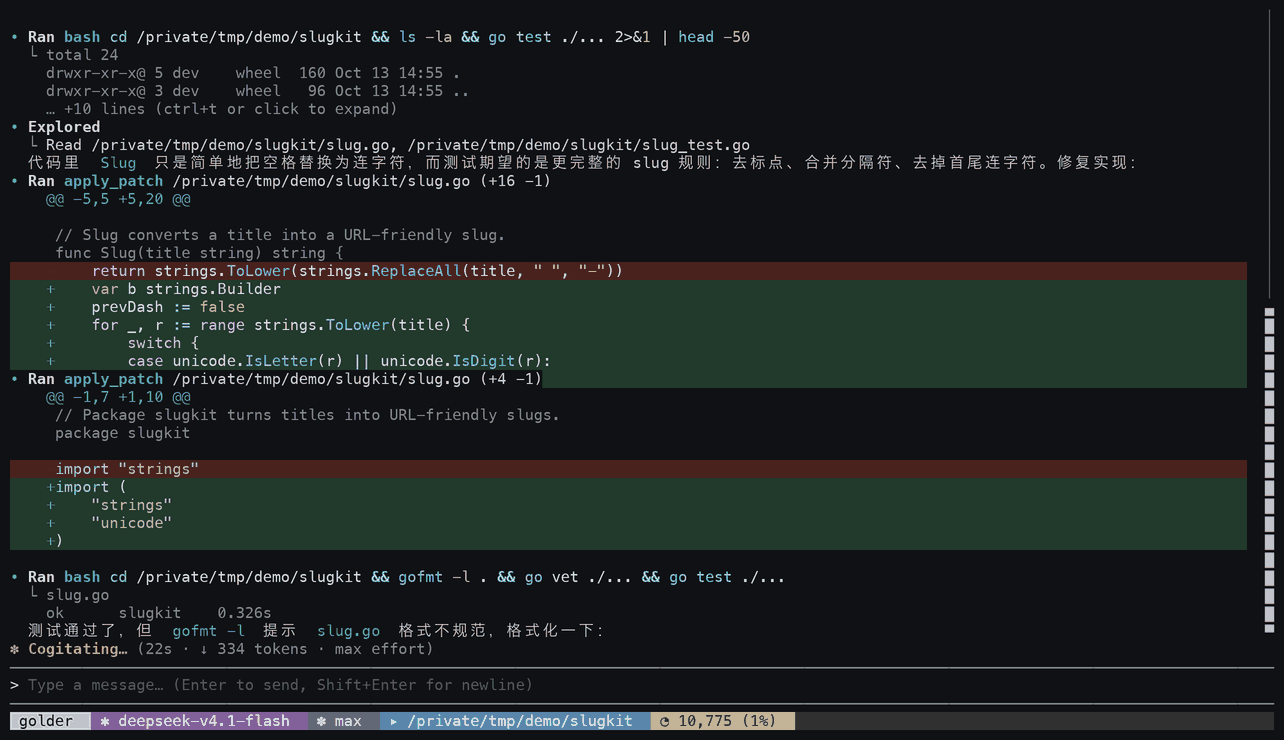Screen dimensions: 1284x740
Task: Click the Cogitating… status text
Action: [78, 649]
